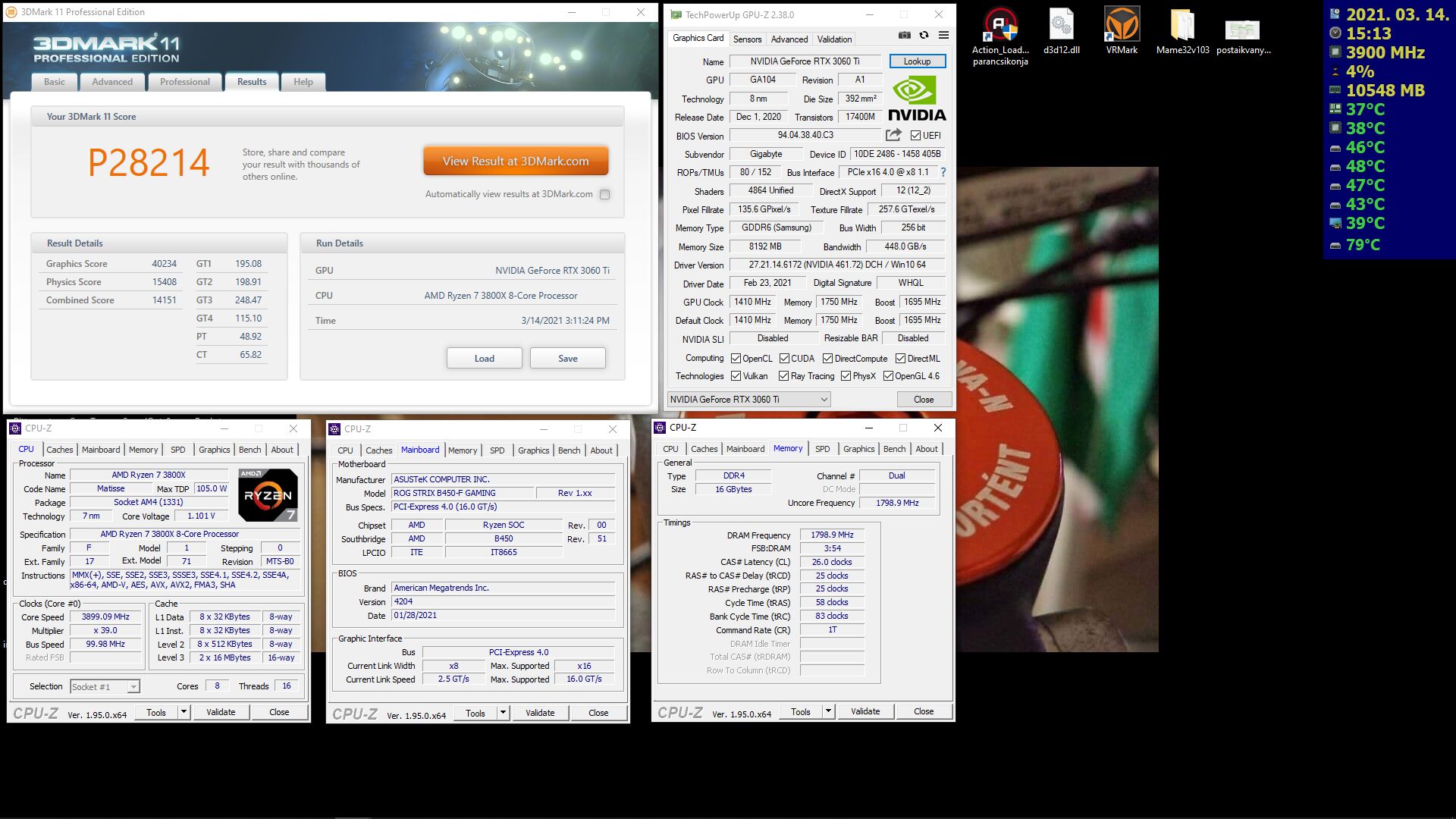Click View Result at 3DMark.com button
This screenshot has width=1456, height=819.
tap(516, 162)
